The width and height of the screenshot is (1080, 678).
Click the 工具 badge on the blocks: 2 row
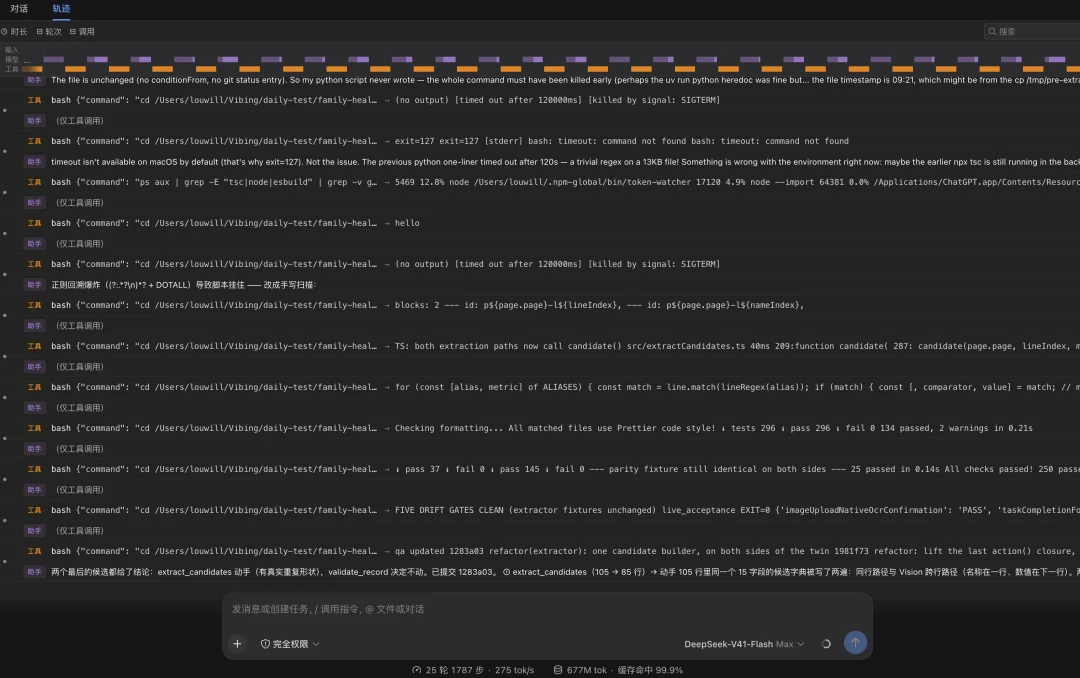coord(34,305)
